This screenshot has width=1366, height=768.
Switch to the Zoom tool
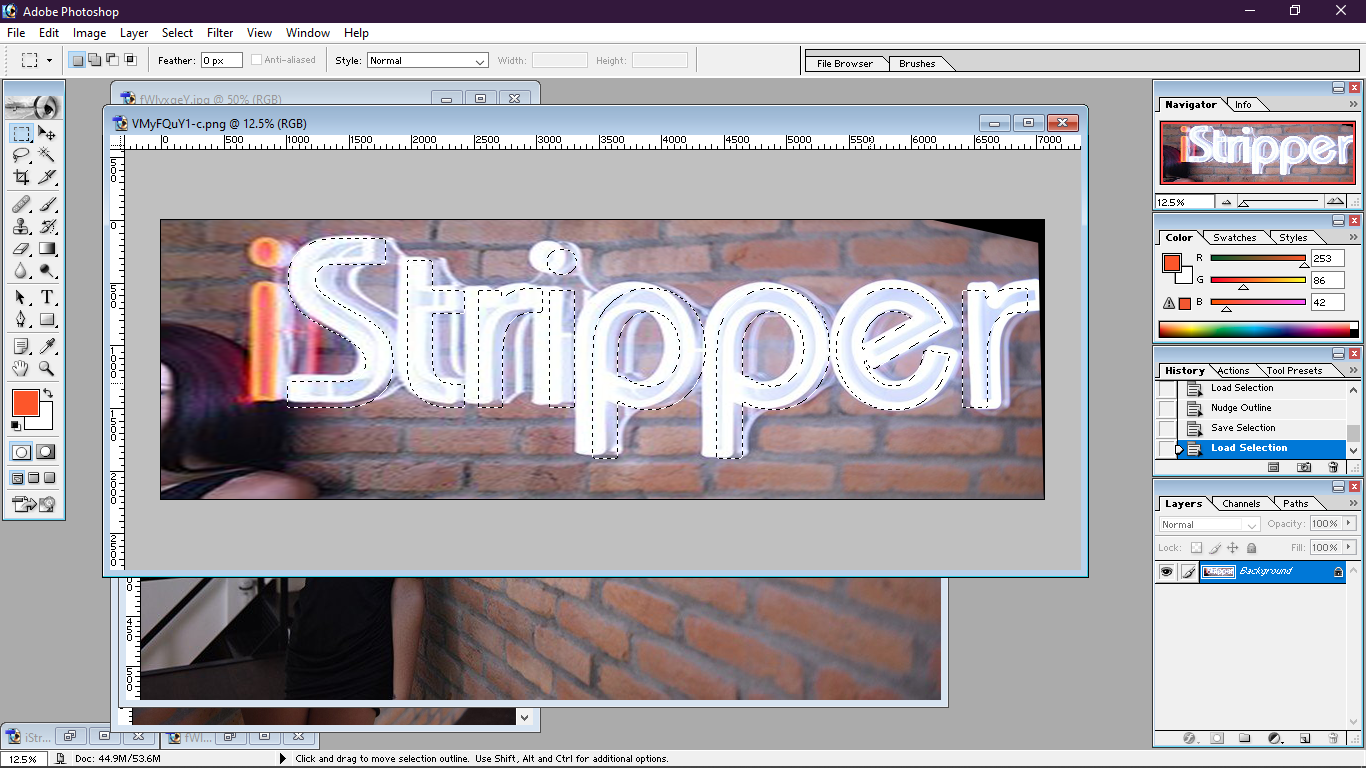tap(47, 368)
